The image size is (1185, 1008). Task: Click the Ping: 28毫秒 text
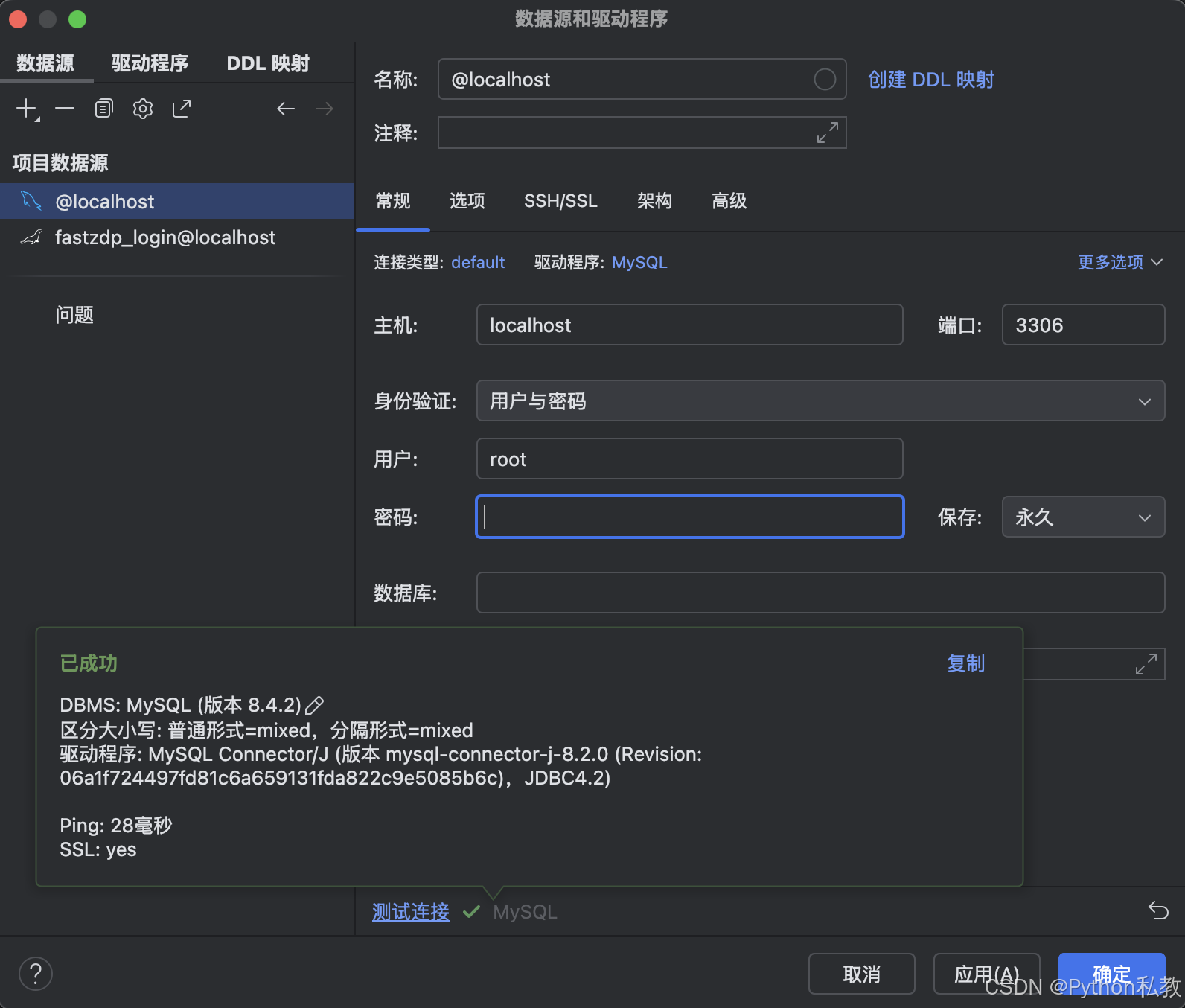(116, 826)
